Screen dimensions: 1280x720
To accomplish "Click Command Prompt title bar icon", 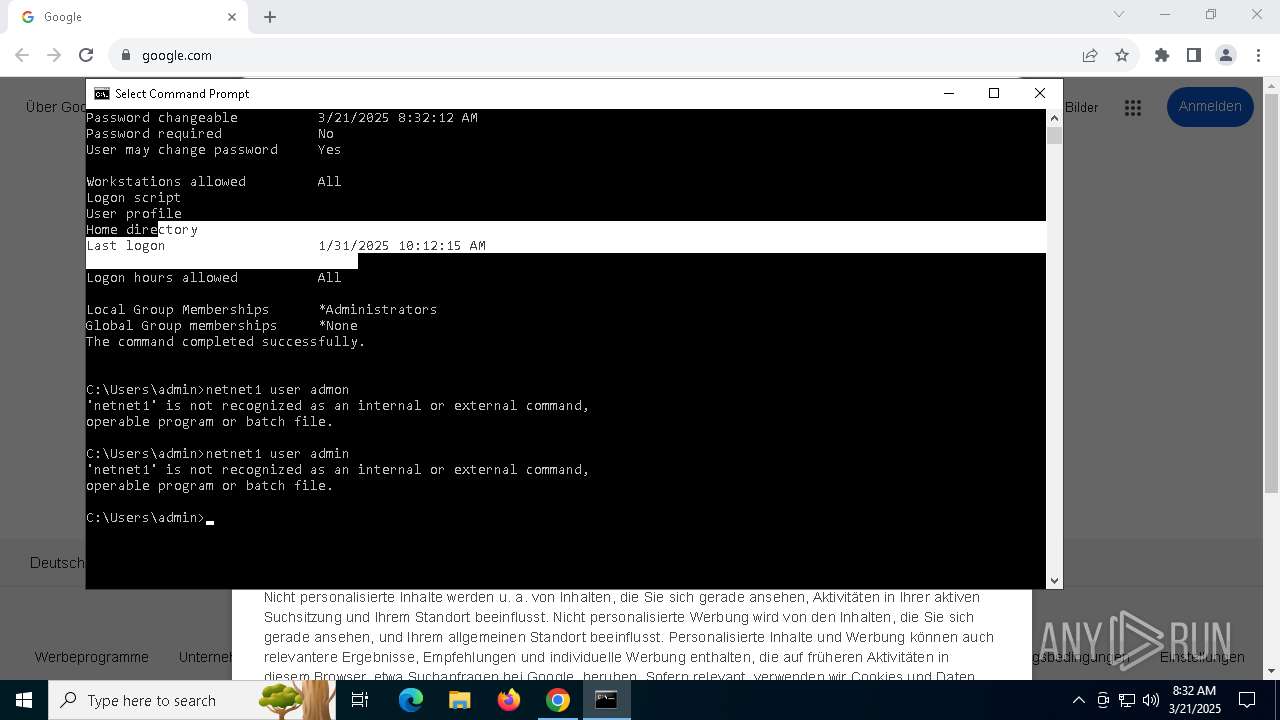I will (102, 93).
